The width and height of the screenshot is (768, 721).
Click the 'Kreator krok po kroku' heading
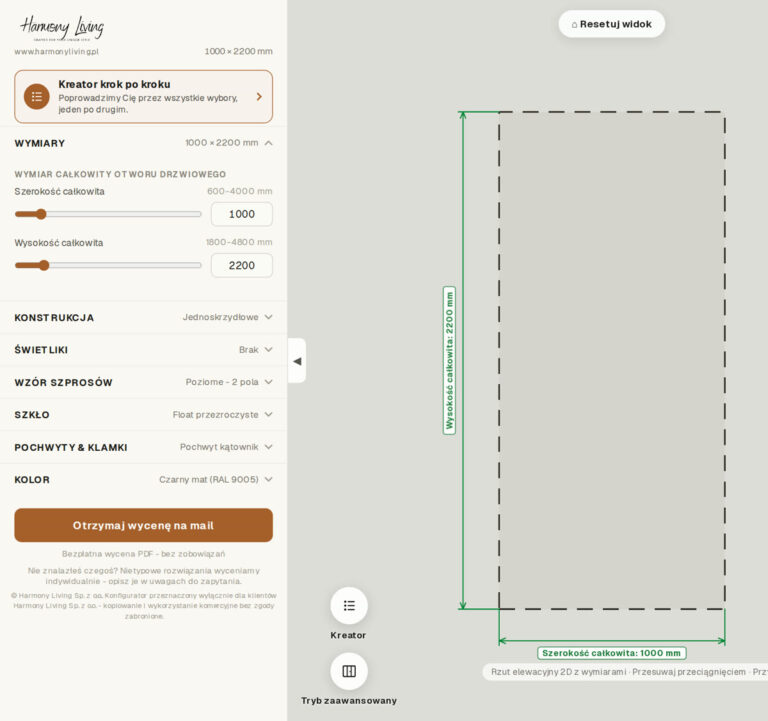point(114,84)
